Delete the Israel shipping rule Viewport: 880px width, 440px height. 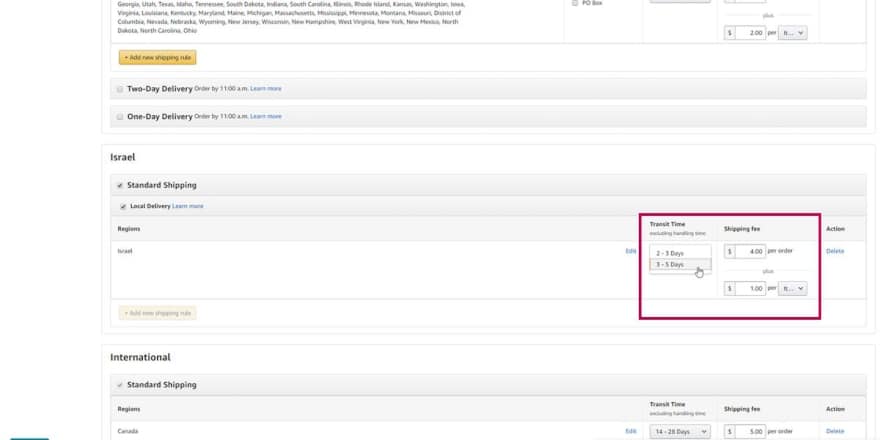834,251
